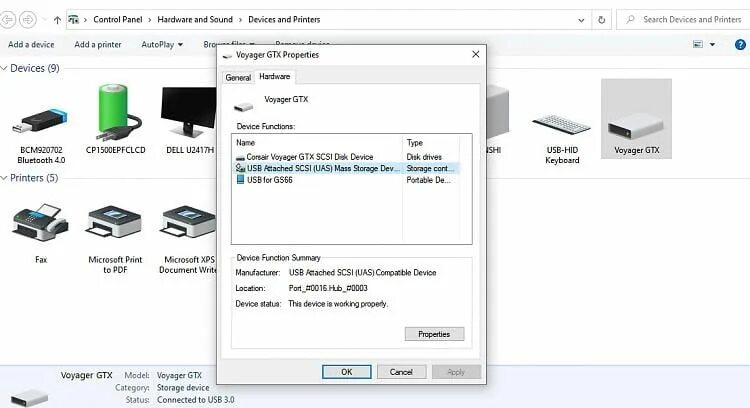The height and width of the screenshot is (408, 750).
Task: Go up one folder level arrow
Action: tap(57, 20)
